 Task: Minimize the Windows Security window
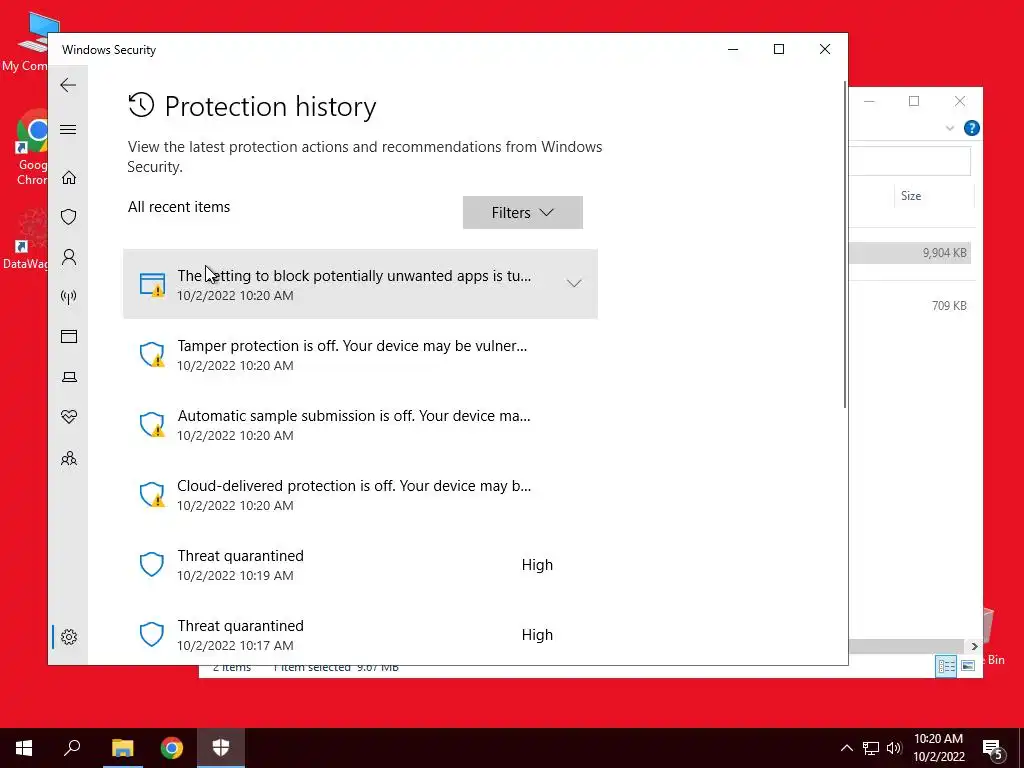pyautogui.click(x=733, y=49)
